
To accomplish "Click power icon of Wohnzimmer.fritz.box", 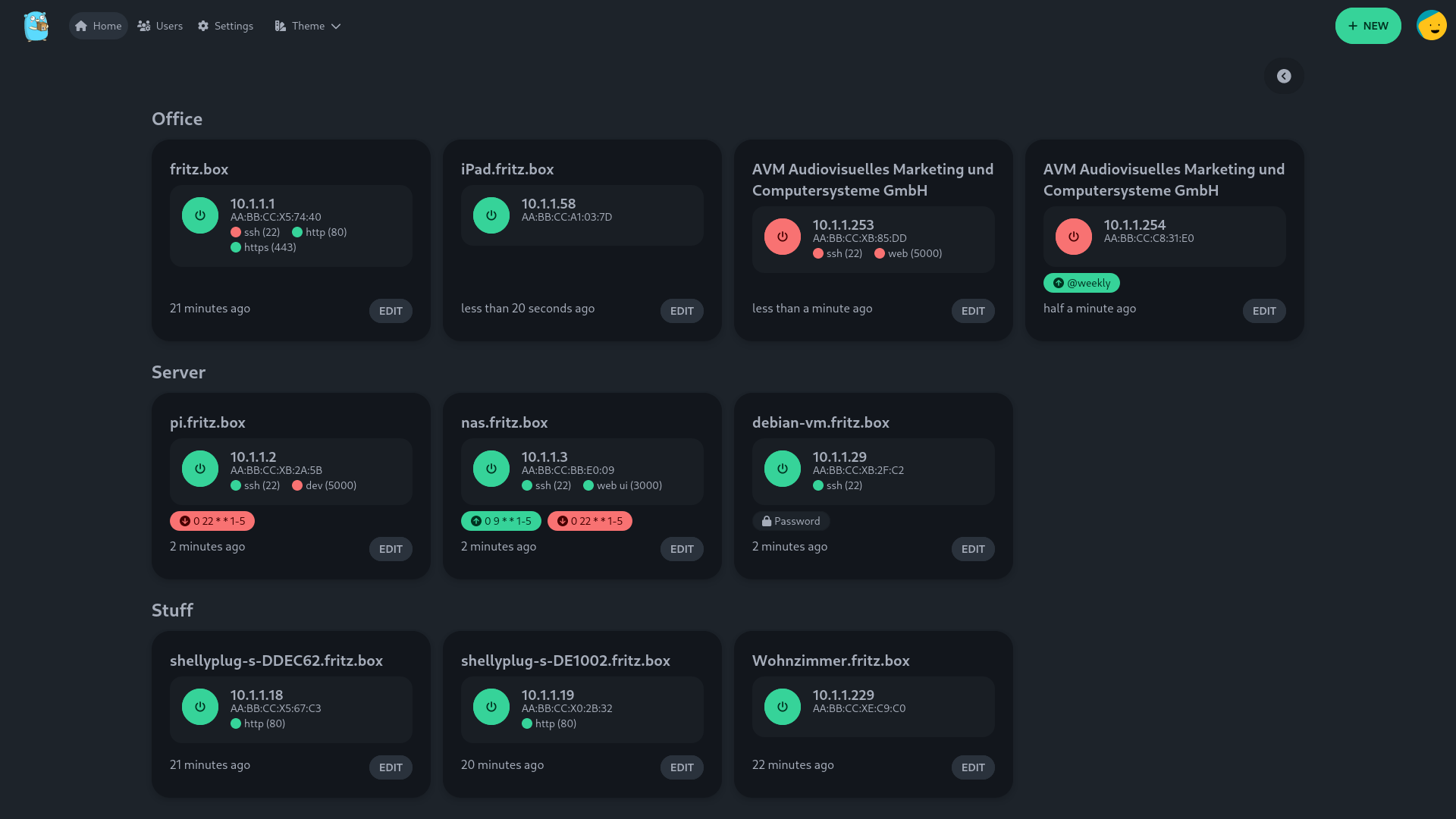I will [782, 707].
